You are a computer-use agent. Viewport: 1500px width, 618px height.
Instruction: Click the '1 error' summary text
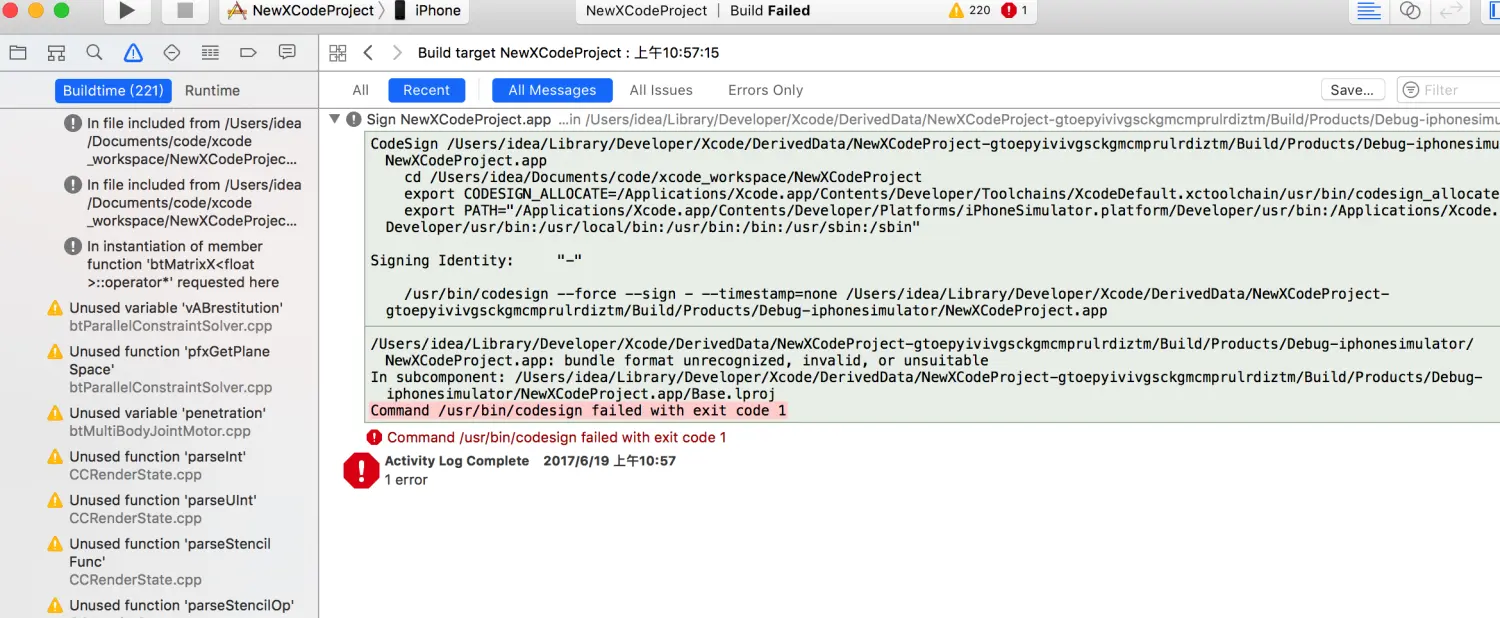click(x=406, y=480)
